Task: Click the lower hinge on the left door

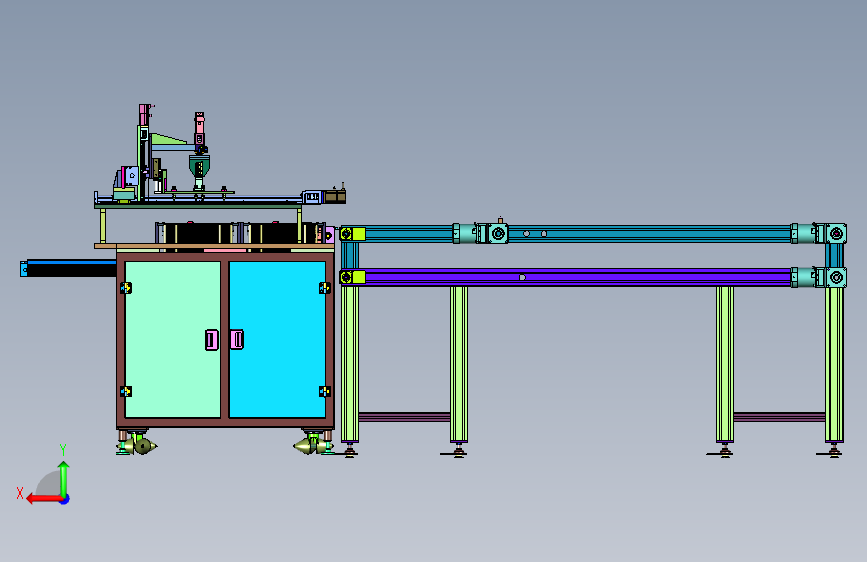Action: [126, 392]
